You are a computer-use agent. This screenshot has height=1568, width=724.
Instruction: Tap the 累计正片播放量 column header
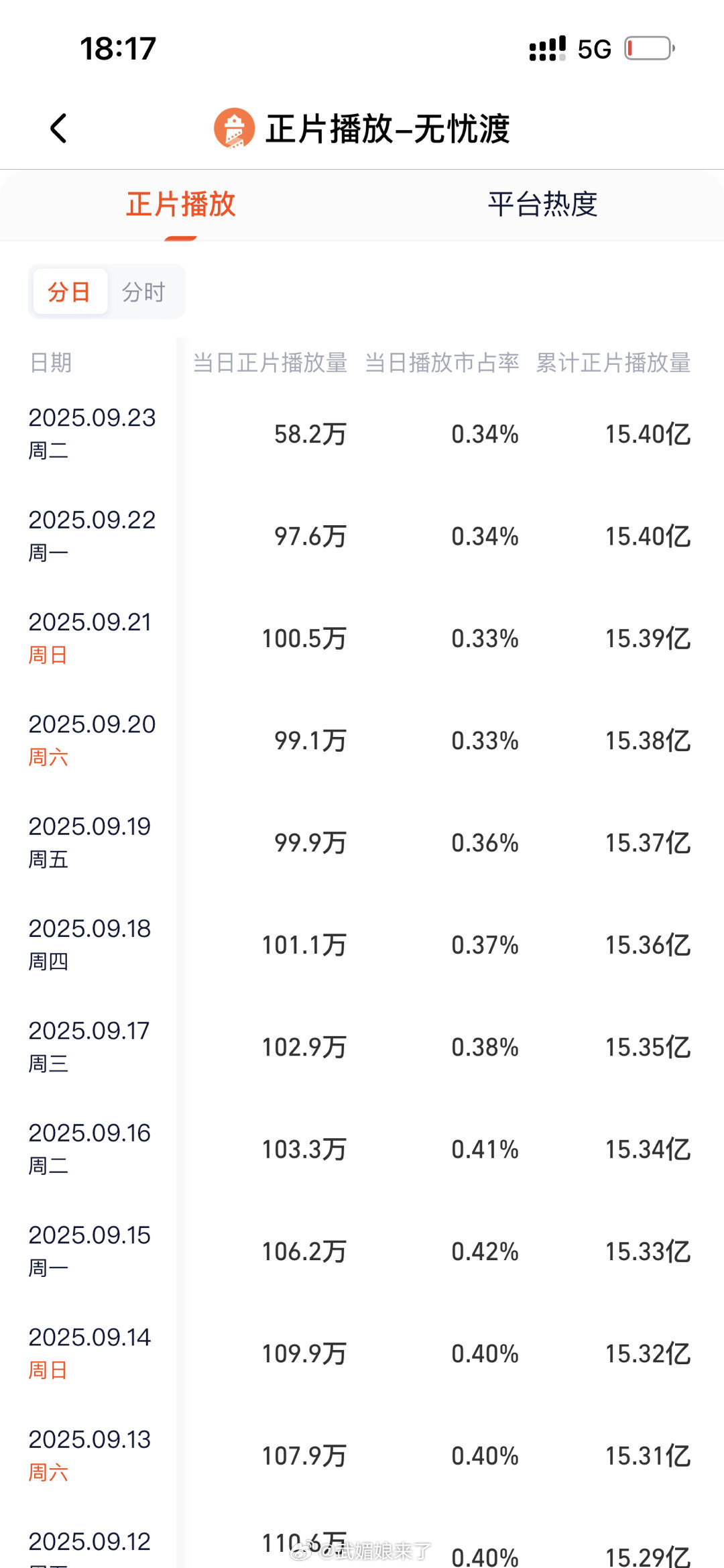[x=613, y=362]
